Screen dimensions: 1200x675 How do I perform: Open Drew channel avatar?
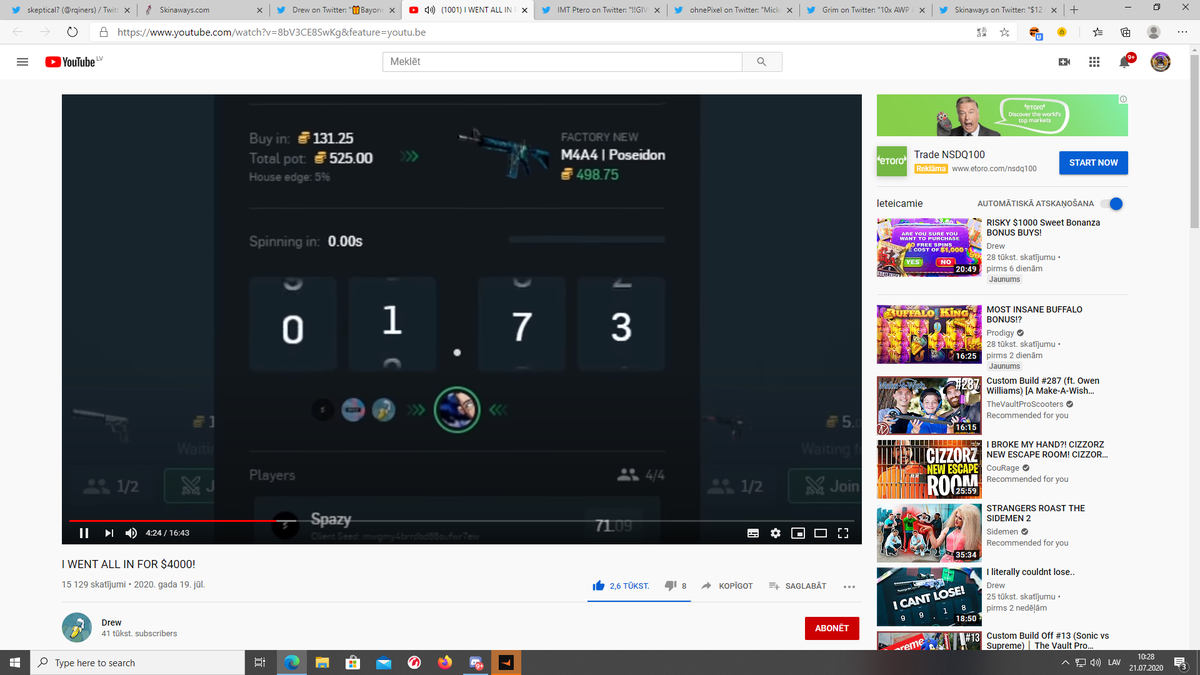77,628
